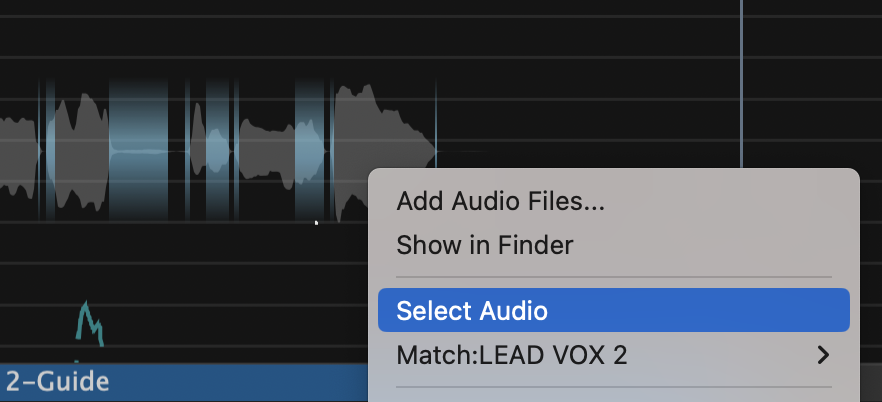Screen dimensions: 882x402
Task: Click the tall vertical playhead line
Action: pyautogui.click(x=741, y=80)
